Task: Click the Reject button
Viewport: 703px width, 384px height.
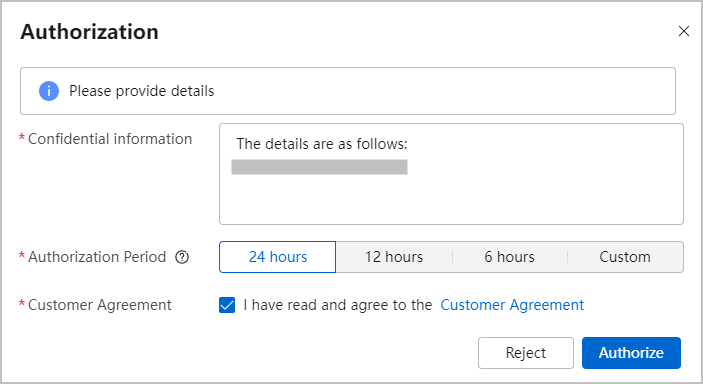Action: (526, 353)
